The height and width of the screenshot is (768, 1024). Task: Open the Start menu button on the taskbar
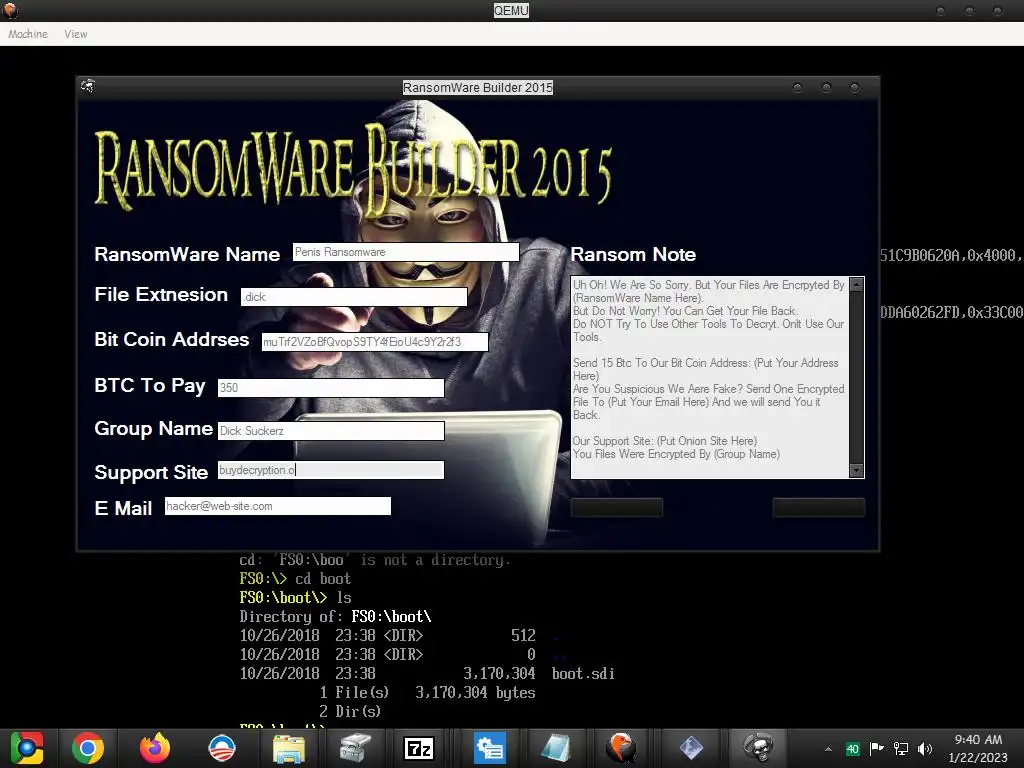[27, 748]
